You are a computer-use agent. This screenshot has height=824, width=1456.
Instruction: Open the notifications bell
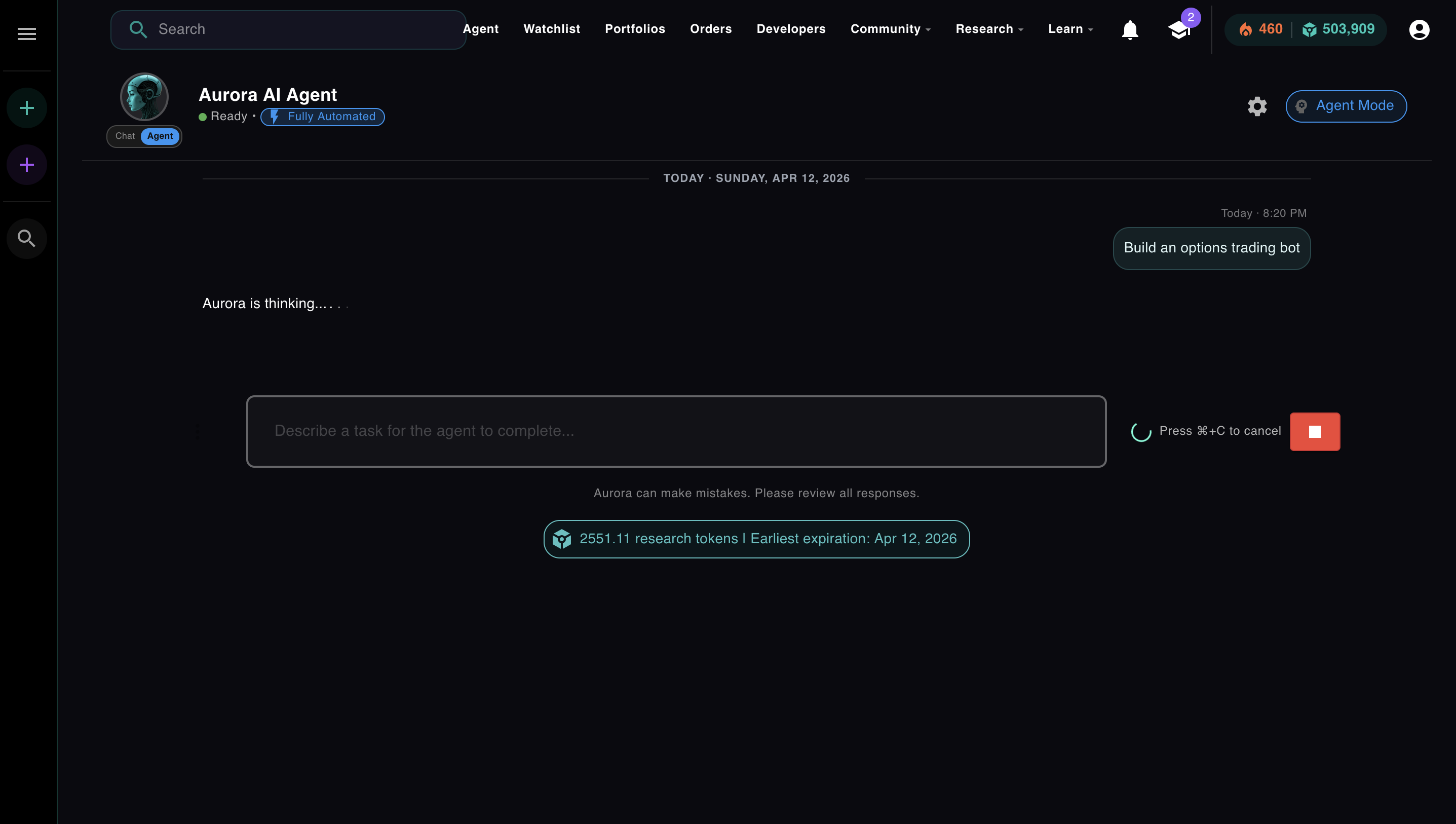pos(1129,29)
